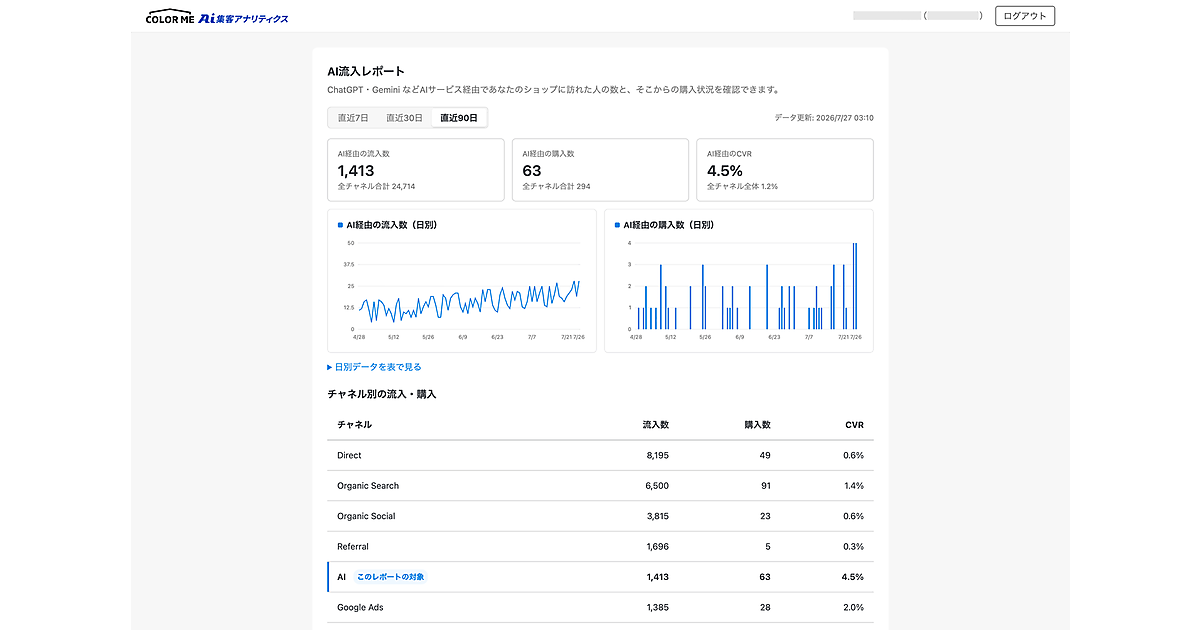Click the 91 purchases value for Organic Search
This screenshot has height=630, width=1200.
coord(765,486)
